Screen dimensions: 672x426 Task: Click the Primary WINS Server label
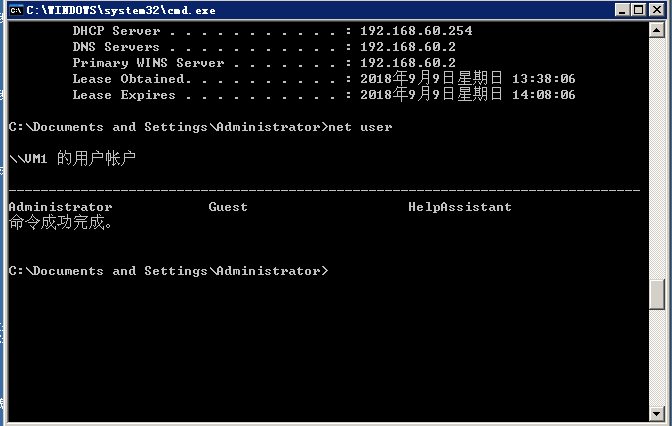point(128,63)
